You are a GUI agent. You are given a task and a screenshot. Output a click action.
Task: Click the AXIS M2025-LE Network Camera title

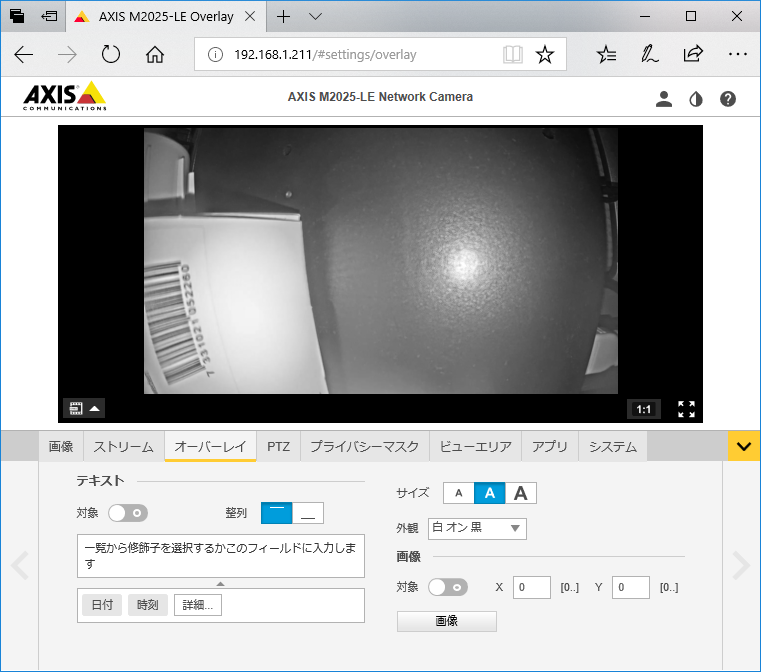click(380, 97)
